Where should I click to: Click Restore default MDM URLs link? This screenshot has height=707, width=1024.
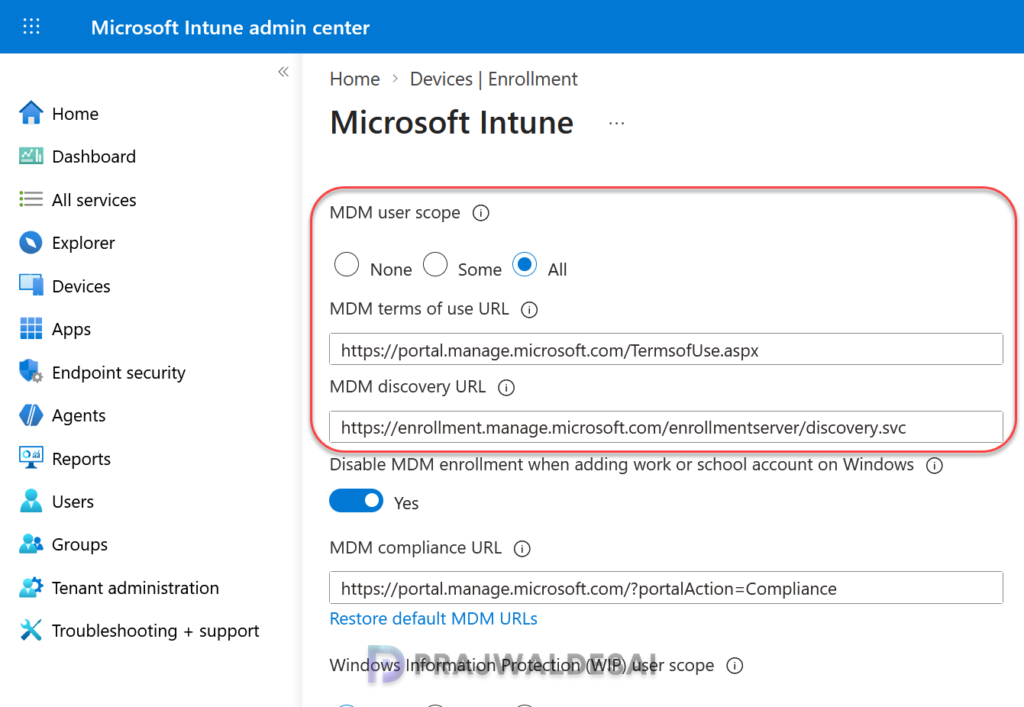point(433,618)
